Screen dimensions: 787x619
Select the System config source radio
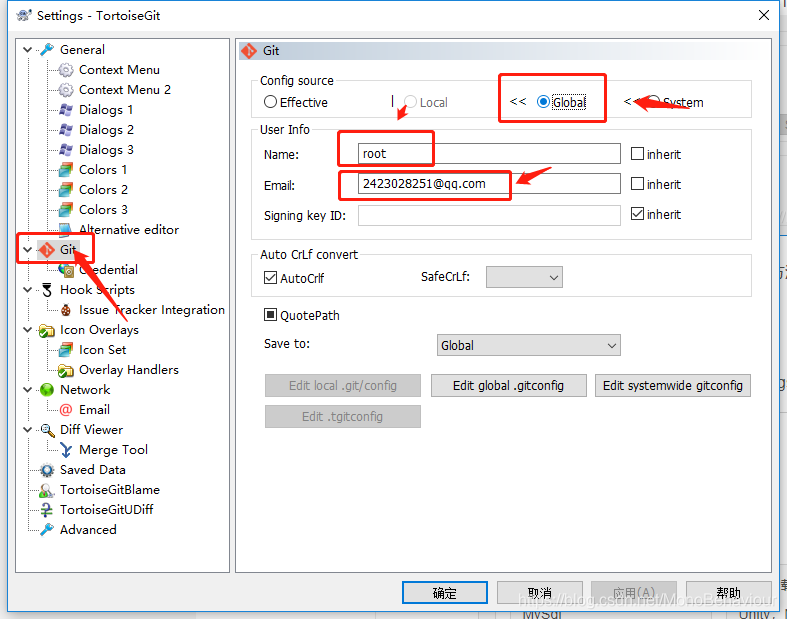pyautogui.click(x=654, y=100)
